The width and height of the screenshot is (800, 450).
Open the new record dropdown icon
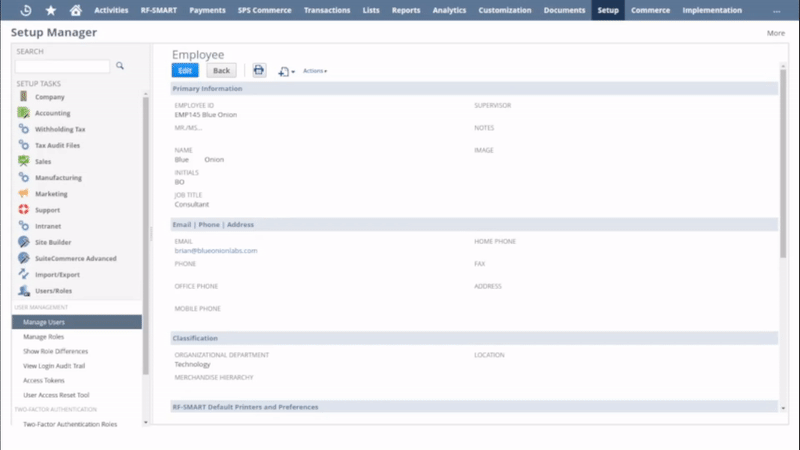(286, 71)
